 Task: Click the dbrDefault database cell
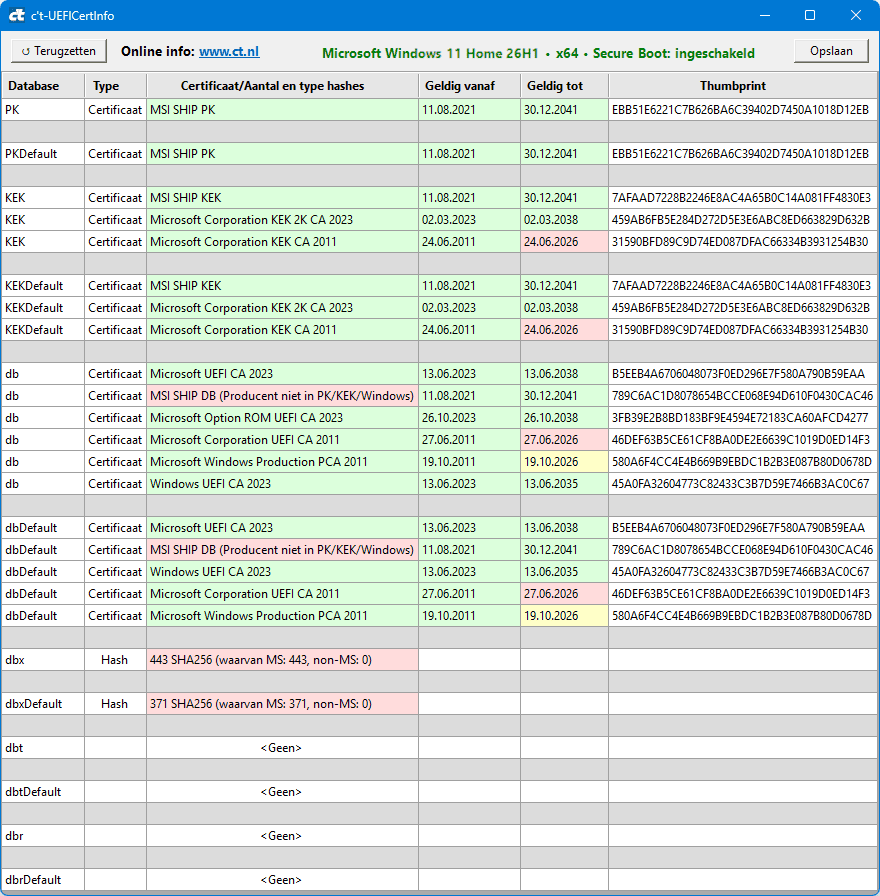43,880
